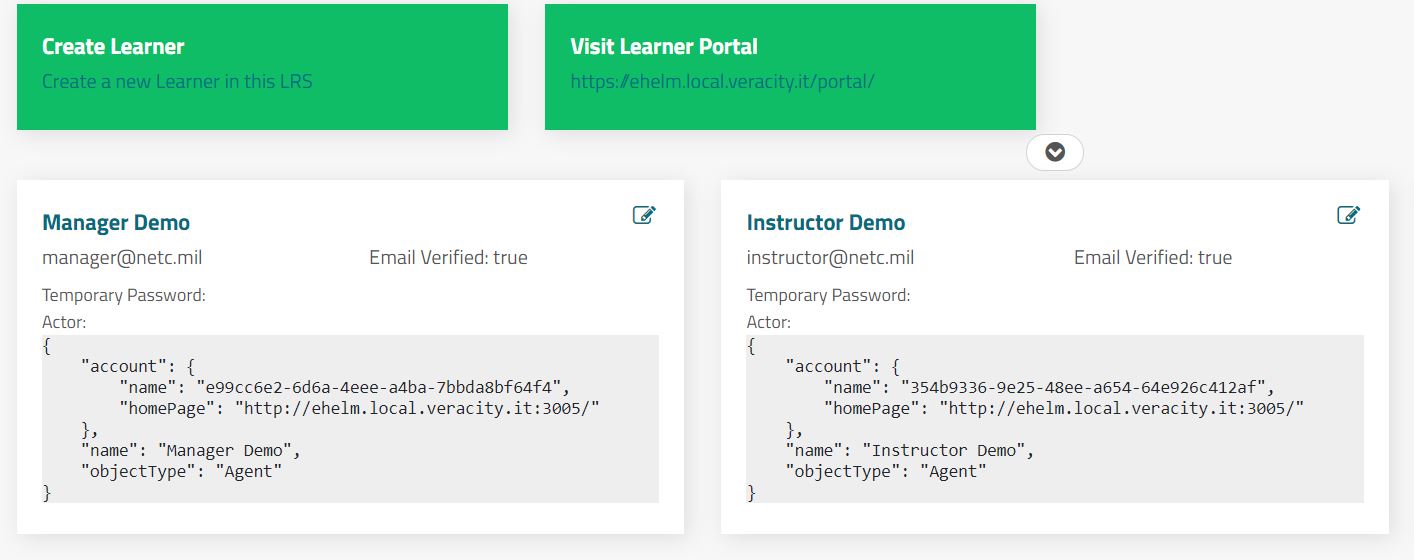Click Instructor Demo's Email Verified status
This screenshot has width=1414, height=560.
(x=1153, y=258)
